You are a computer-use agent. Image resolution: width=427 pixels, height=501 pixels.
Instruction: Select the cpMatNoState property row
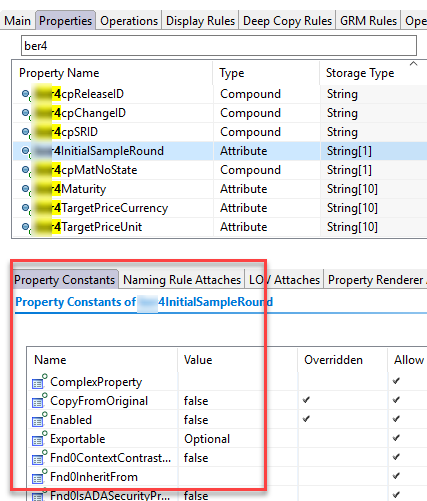coord(220,170)
